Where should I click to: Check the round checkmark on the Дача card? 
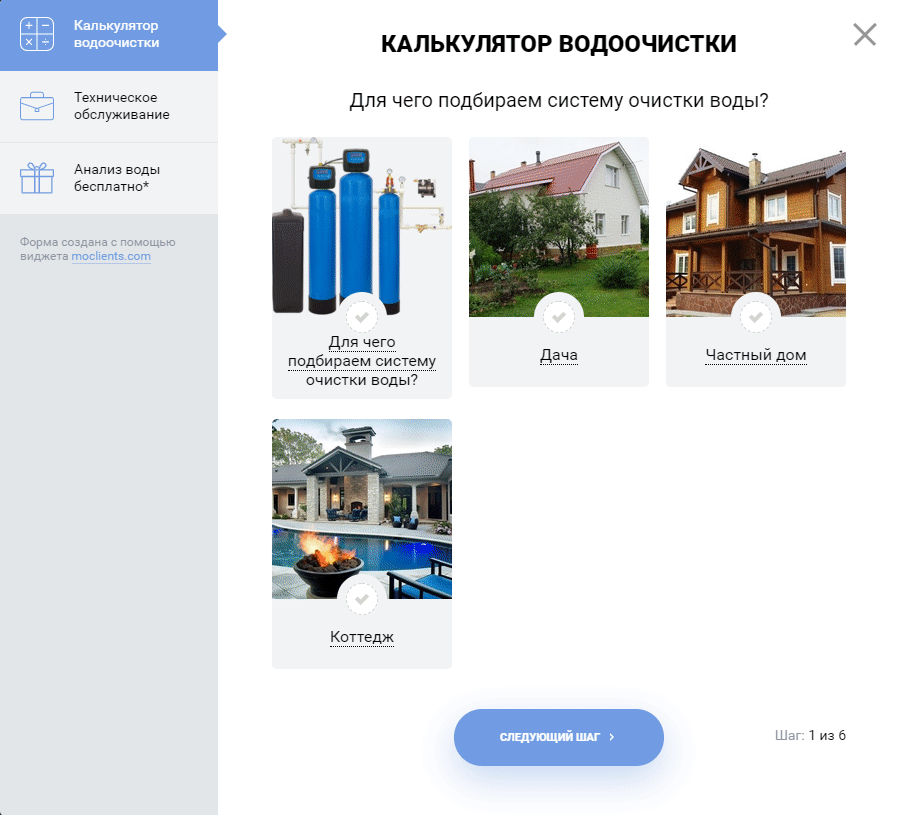click(559, 317)
